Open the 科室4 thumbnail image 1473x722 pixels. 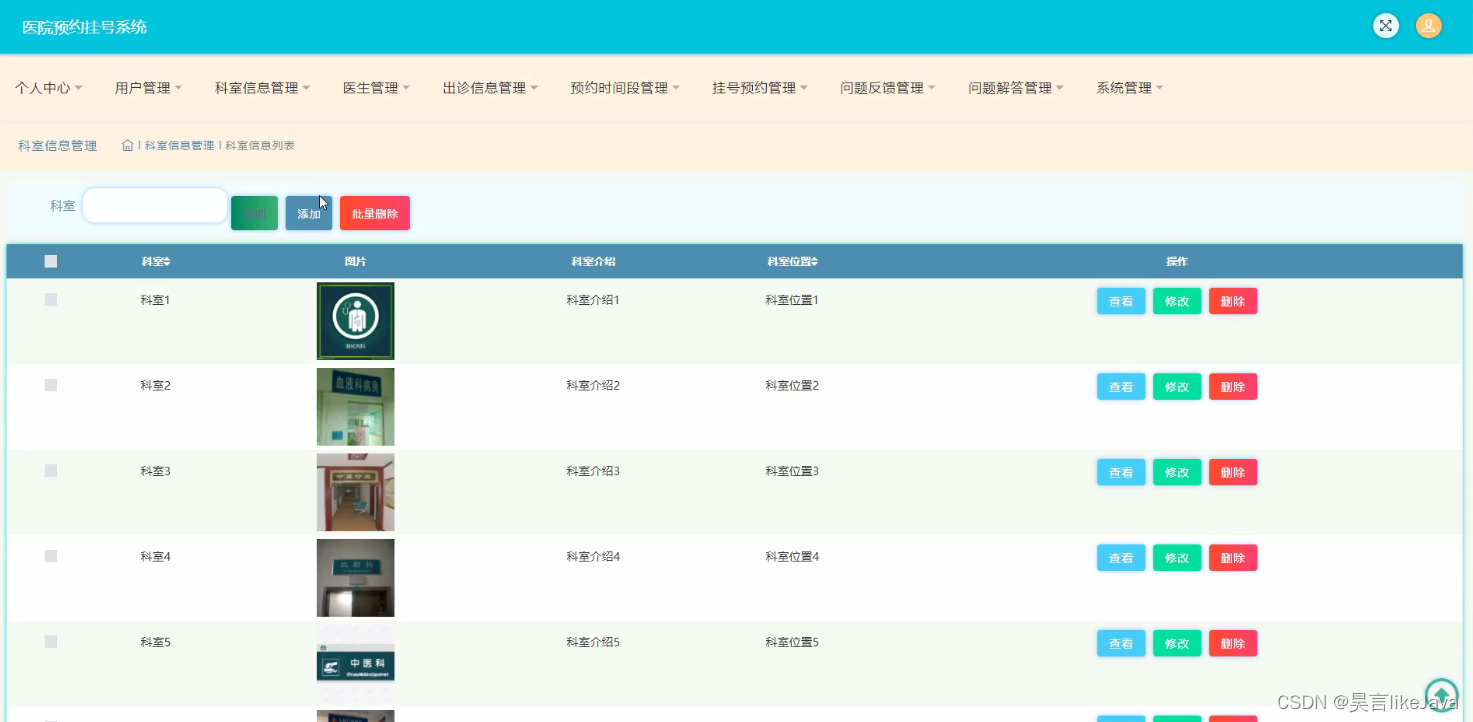[x=355, y=578]
